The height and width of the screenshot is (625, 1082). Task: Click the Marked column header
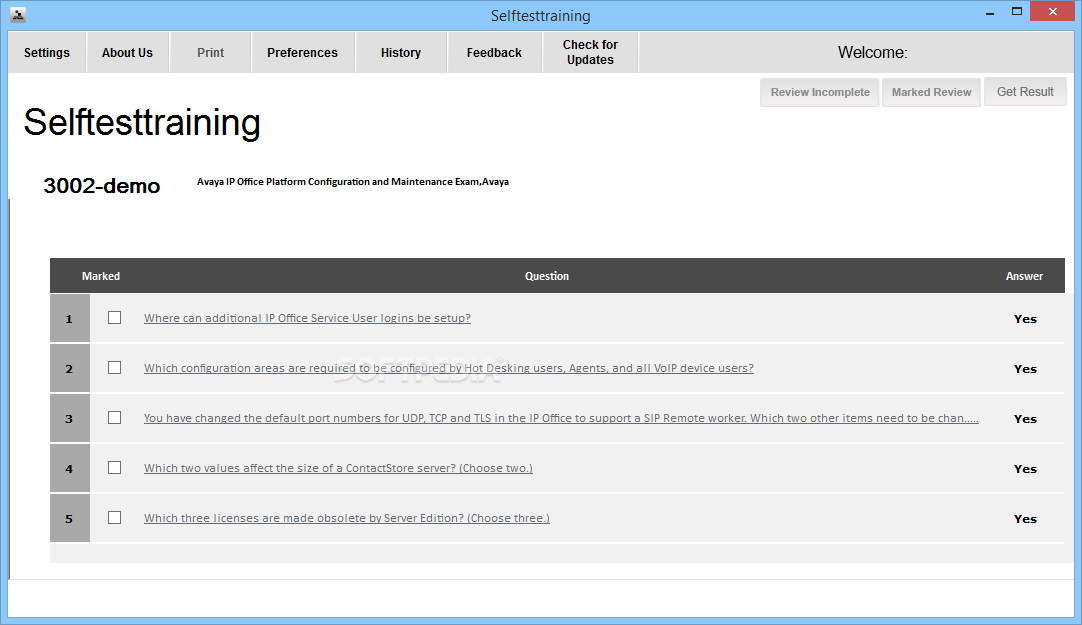click(101, 276)
